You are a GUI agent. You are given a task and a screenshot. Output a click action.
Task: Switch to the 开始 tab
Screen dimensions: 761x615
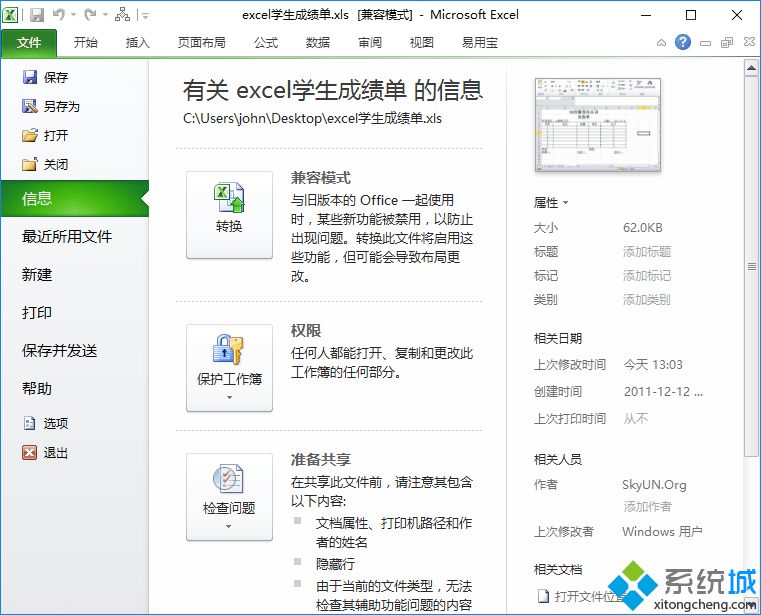[86, 43]
